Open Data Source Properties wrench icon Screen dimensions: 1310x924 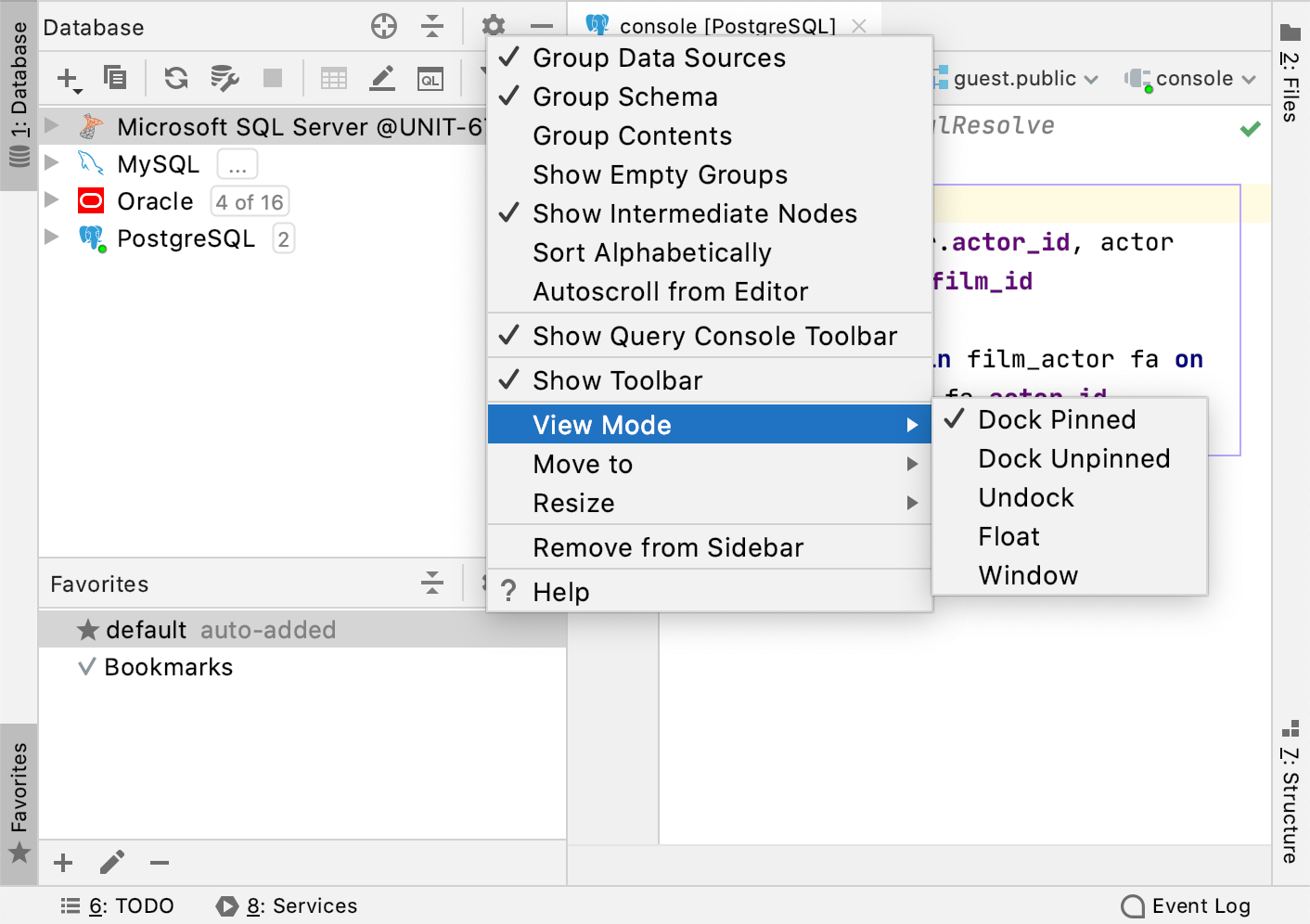pos(225,78)
